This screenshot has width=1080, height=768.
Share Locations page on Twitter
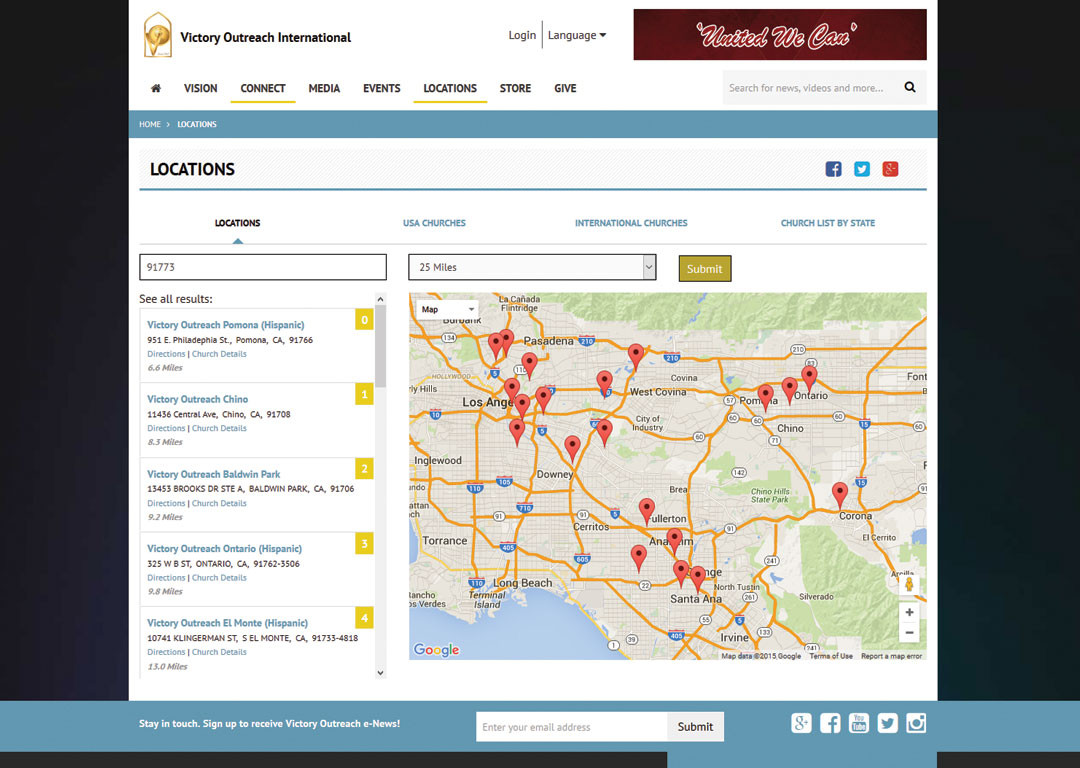click(862, 169)
